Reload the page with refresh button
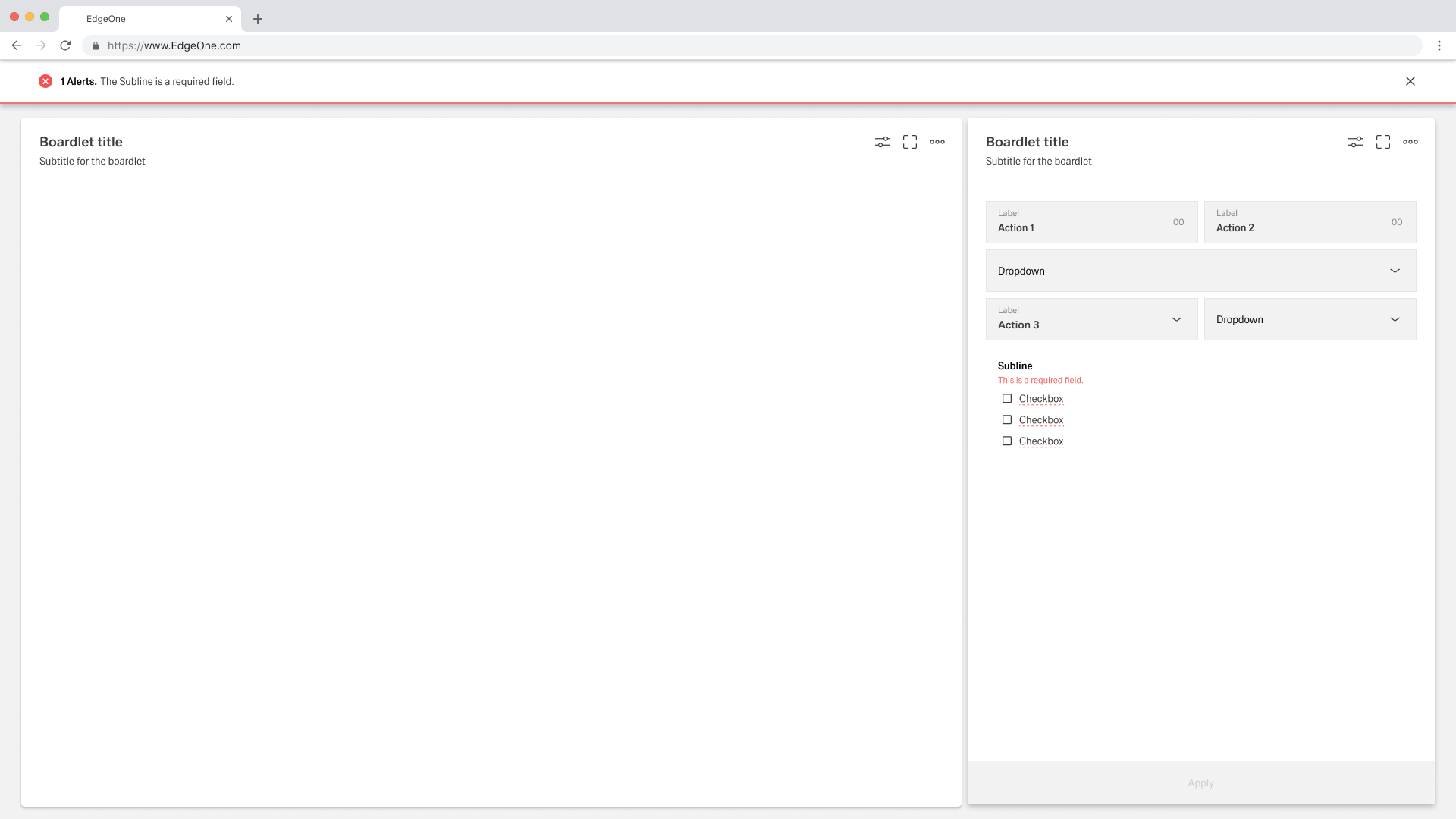1456x819 pixels. click(x=65, y=45)
